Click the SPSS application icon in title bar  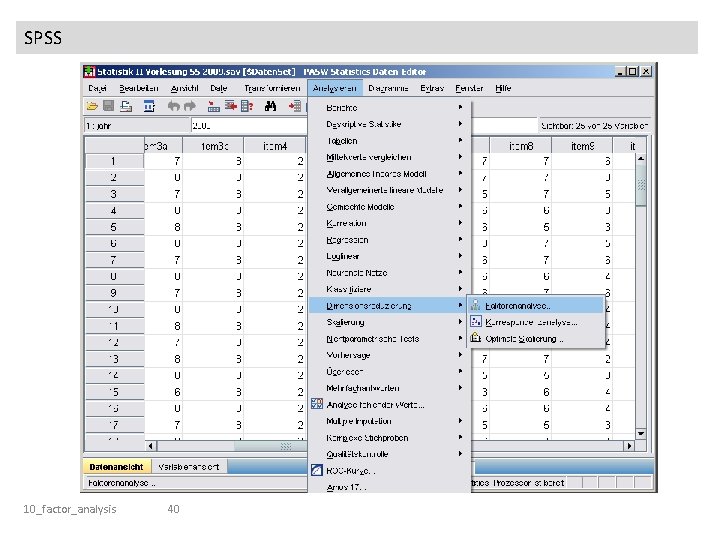90,72
